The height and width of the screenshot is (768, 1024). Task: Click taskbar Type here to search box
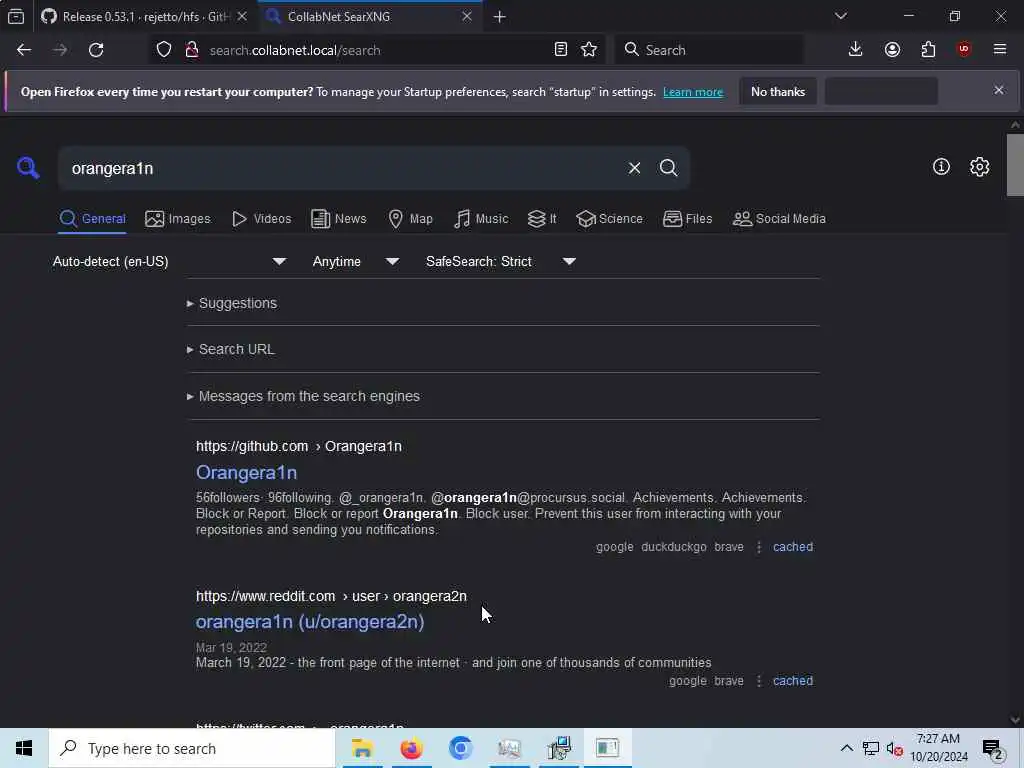pyautogui.click(x=192, y=748)
